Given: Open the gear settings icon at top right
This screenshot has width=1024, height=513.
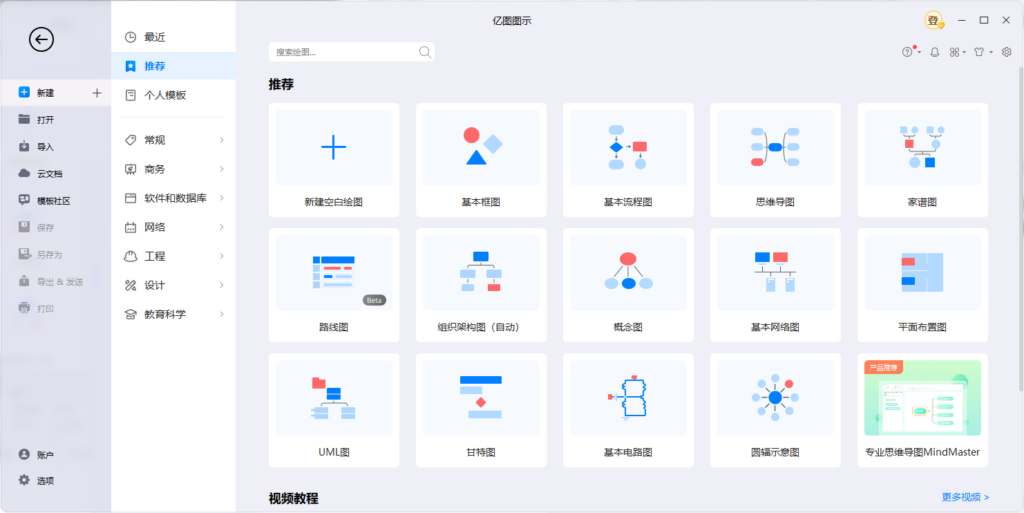Looking at the screenshot, I should 1006,52.
